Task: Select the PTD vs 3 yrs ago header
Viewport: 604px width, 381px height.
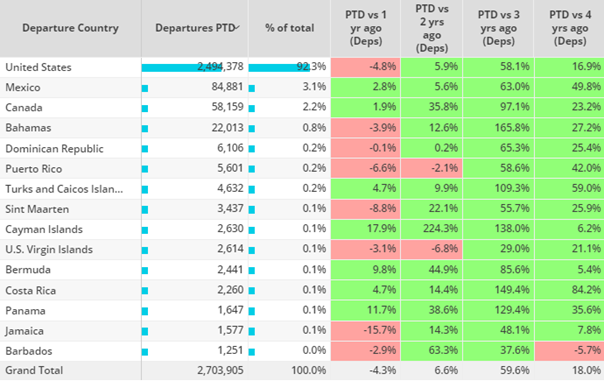Action: click(x=498, y=28)
